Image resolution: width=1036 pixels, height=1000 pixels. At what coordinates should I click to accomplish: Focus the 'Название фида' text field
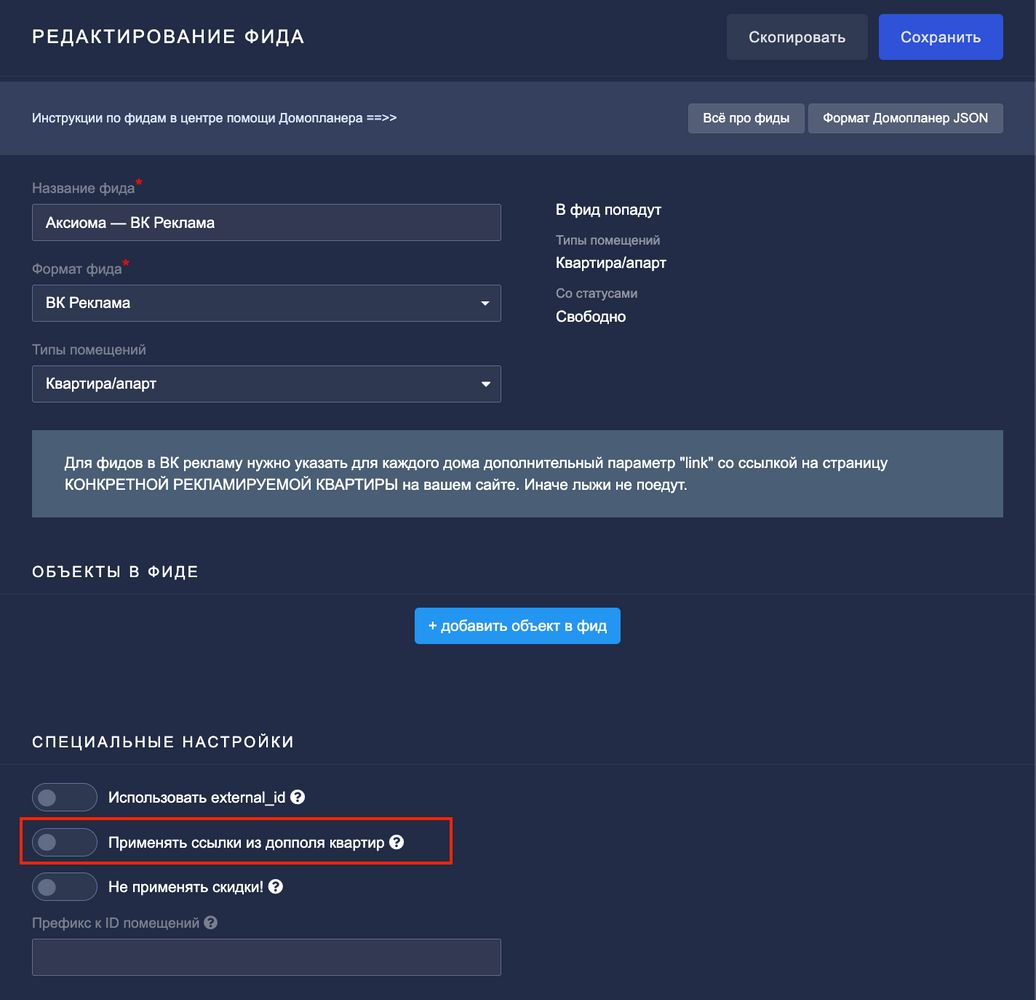(266, 223)
